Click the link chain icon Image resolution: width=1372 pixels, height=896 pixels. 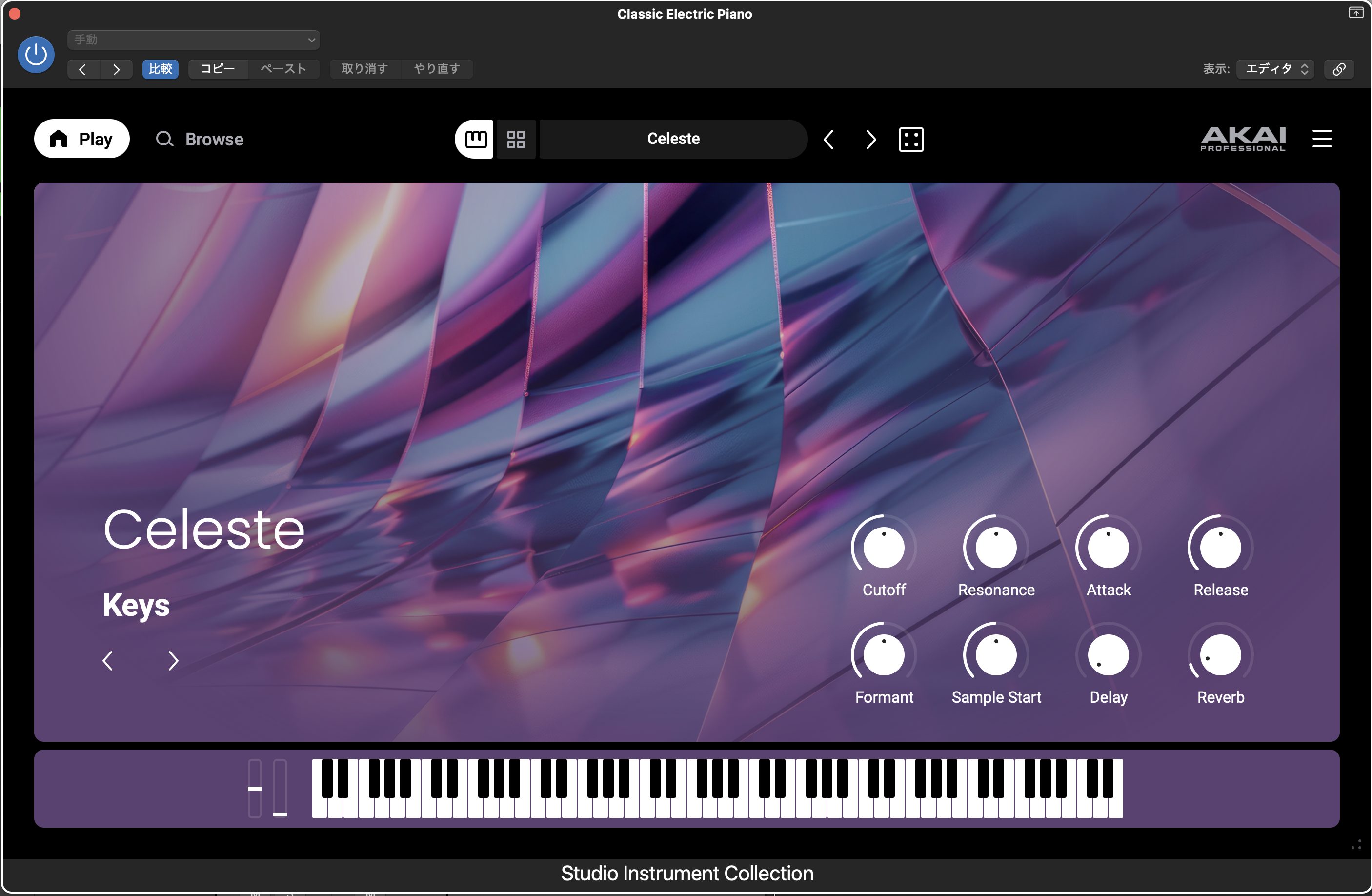pyautogui.click(x=1338, y=69)
